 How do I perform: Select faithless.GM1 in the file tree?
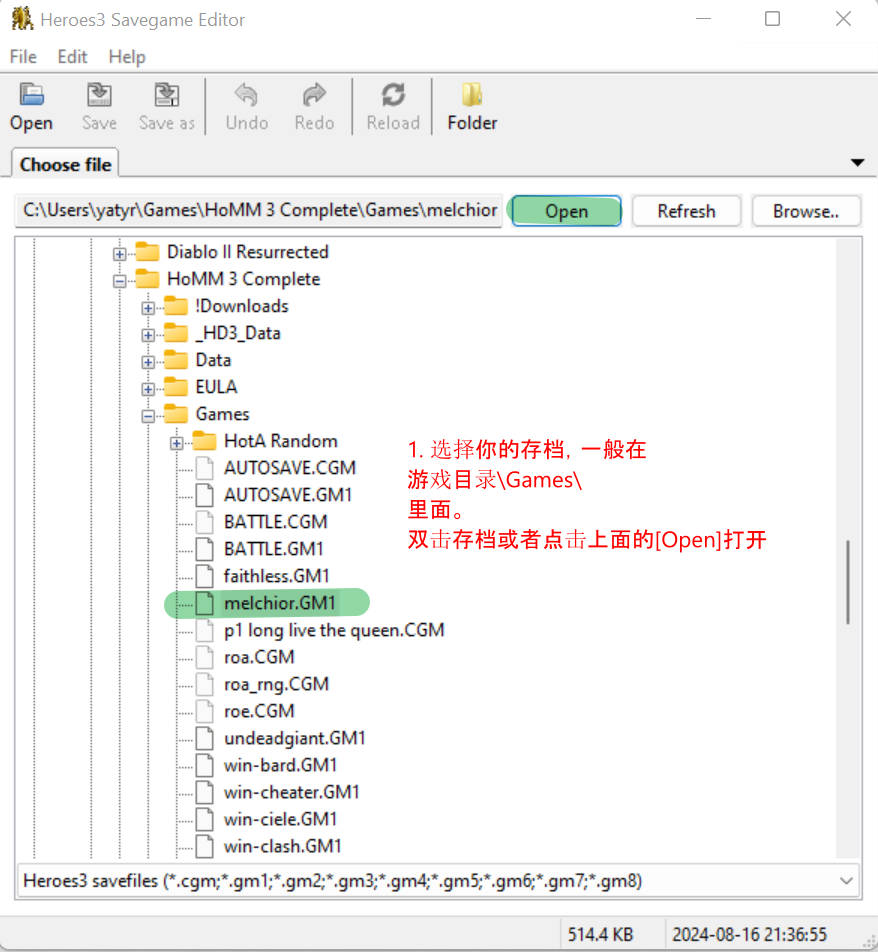(x=276, y=576)
